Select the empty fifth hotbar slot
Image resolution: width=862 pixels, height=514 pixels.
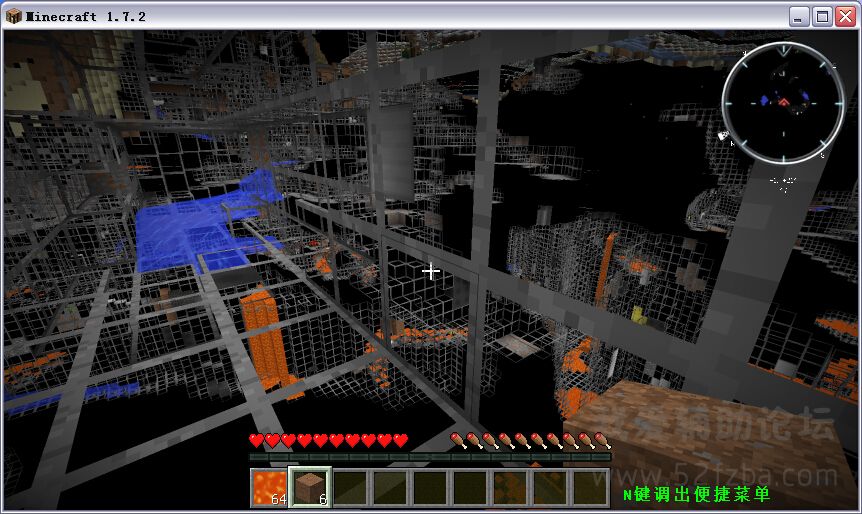pos(430,487)
